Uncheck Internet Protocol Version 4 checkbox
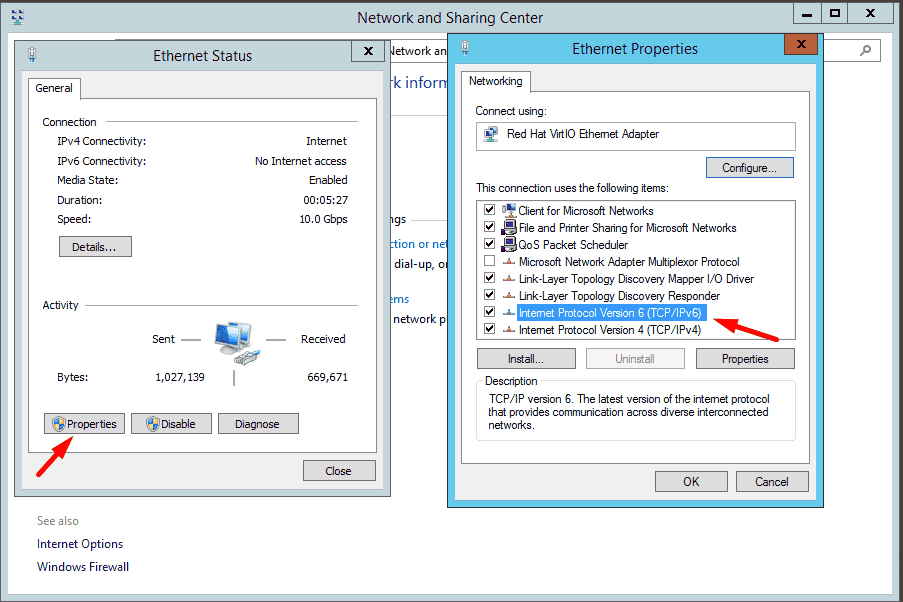This screenshot has height=602, width=903. point(489,330)
